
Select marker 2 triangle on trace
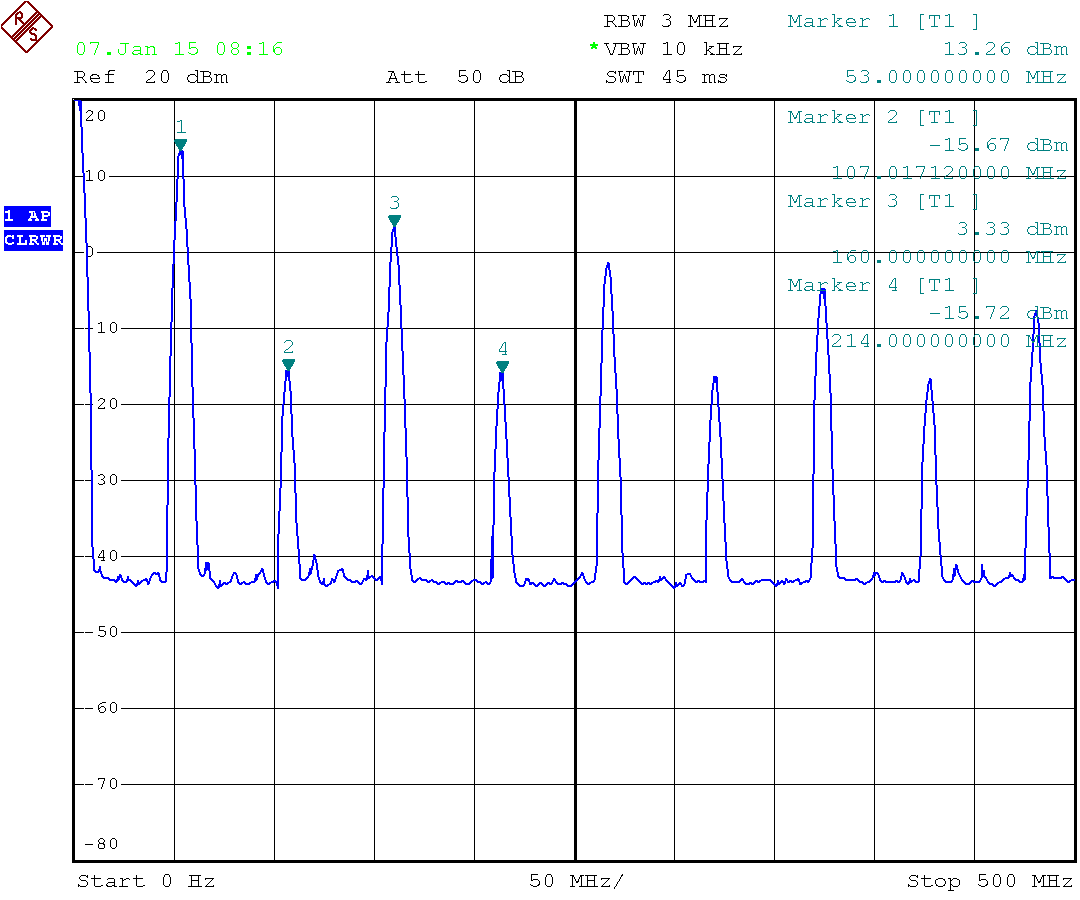[289, 364]
